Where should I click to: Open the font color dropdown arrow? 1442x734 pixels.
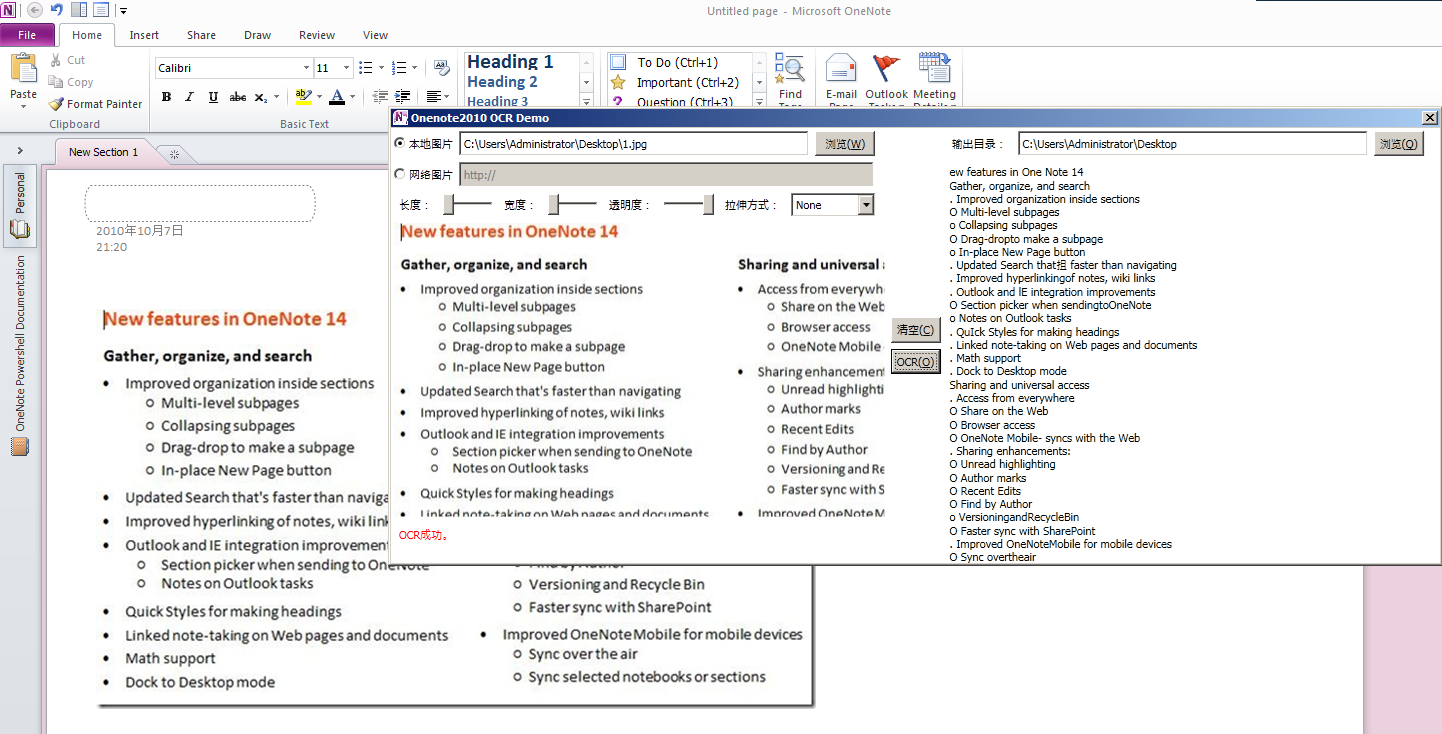(353, 97)
